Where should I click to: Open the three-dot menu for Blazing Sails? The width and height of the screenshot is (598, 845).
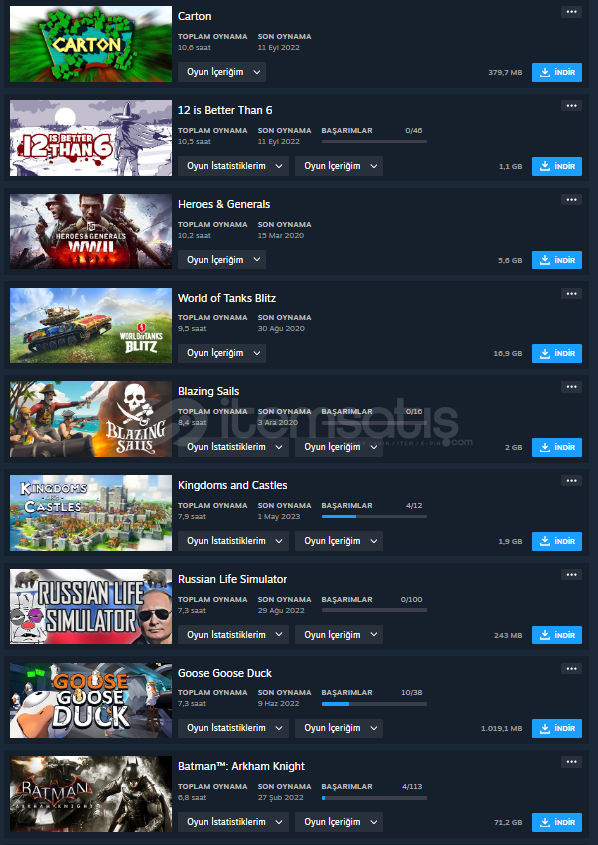[571, 387]
